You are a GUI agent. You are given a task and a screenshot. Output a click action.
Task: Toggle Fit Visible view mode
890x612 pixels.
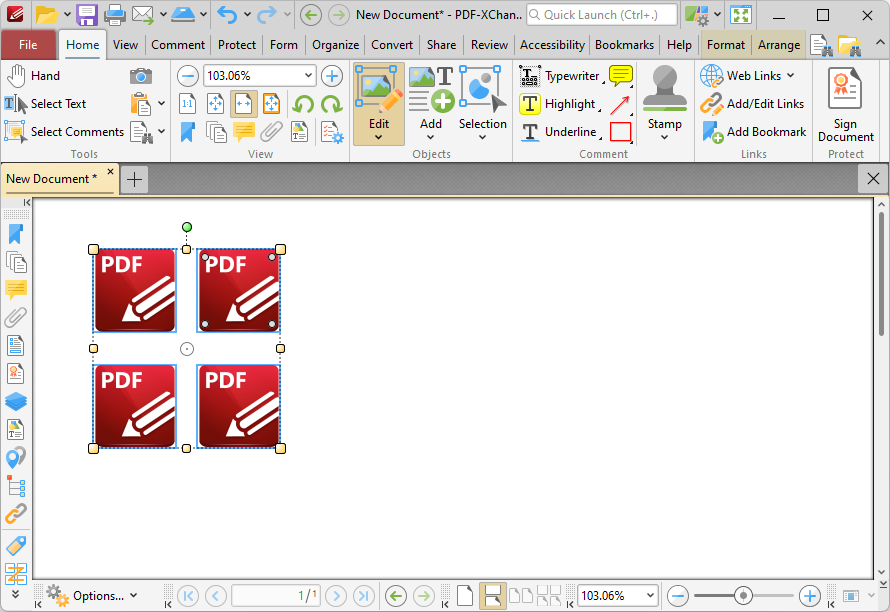pos(271,104)
